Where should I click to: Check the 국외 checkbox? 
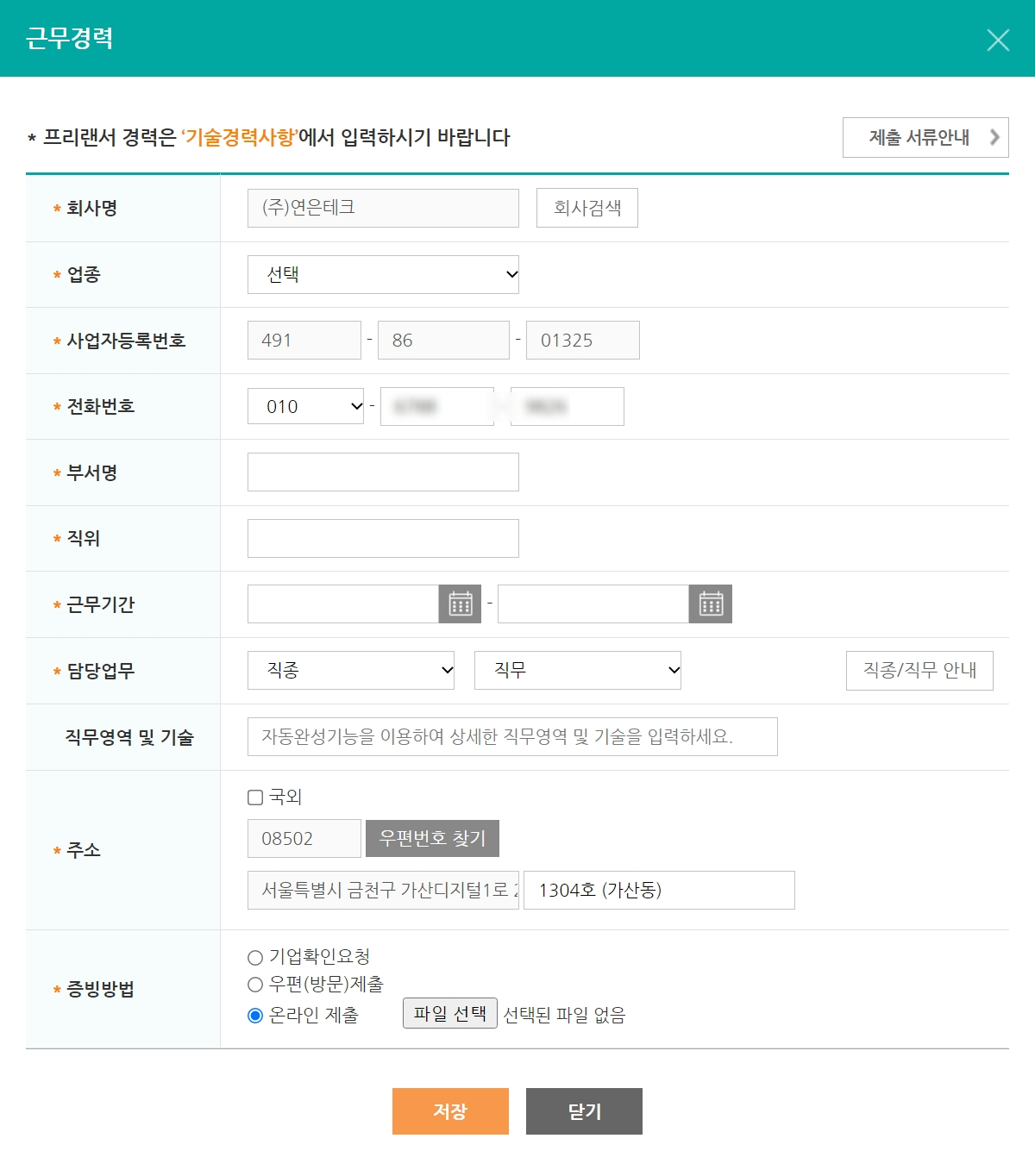click(255, 798)
